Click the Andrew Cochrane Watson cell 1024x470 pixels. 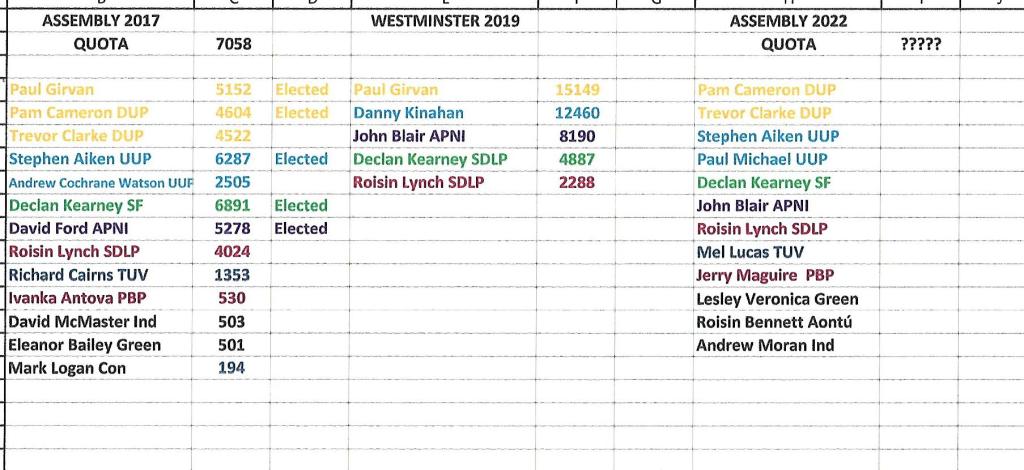click(x=100, y=183)
